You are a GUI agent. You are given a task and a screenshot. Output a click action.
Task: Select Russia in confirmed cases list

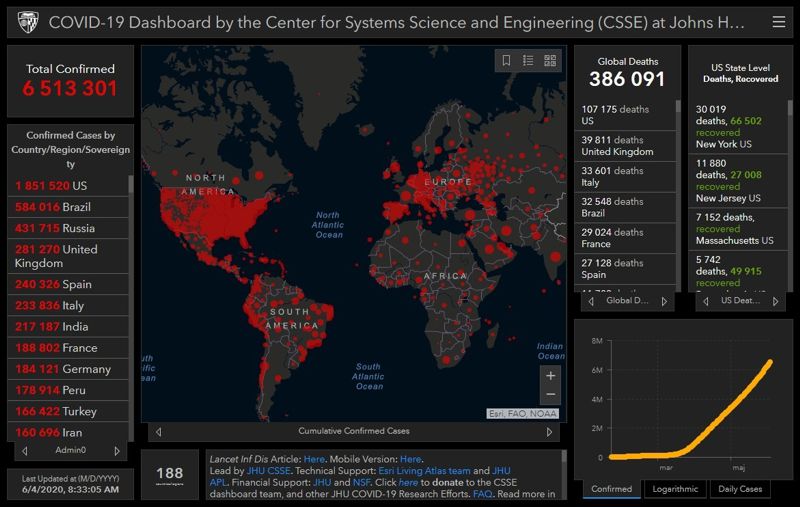pos(68,228)
